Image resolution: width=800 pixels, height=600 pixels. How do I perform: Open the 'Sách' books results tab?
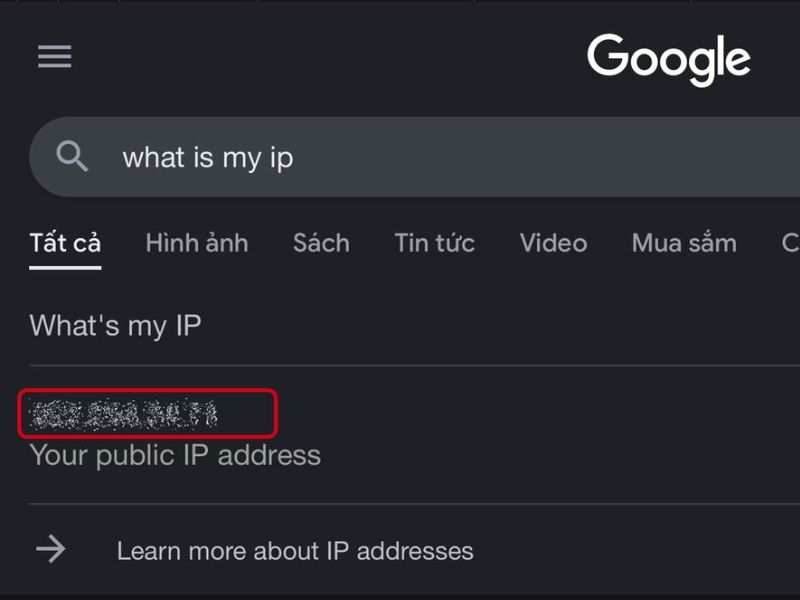pos(321,243)
